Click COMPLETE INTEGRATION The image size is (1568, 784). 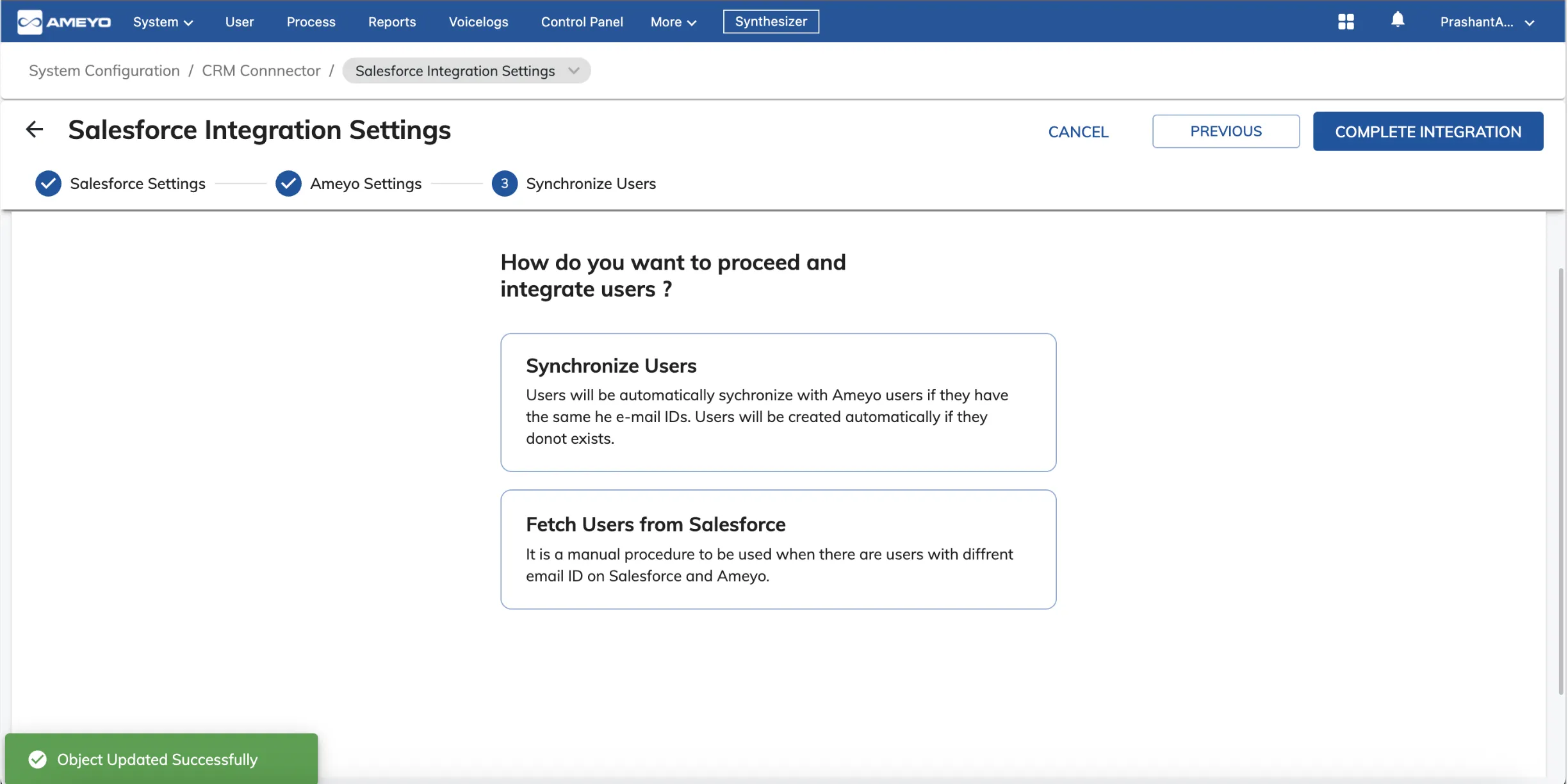(x=1428, y=131)
